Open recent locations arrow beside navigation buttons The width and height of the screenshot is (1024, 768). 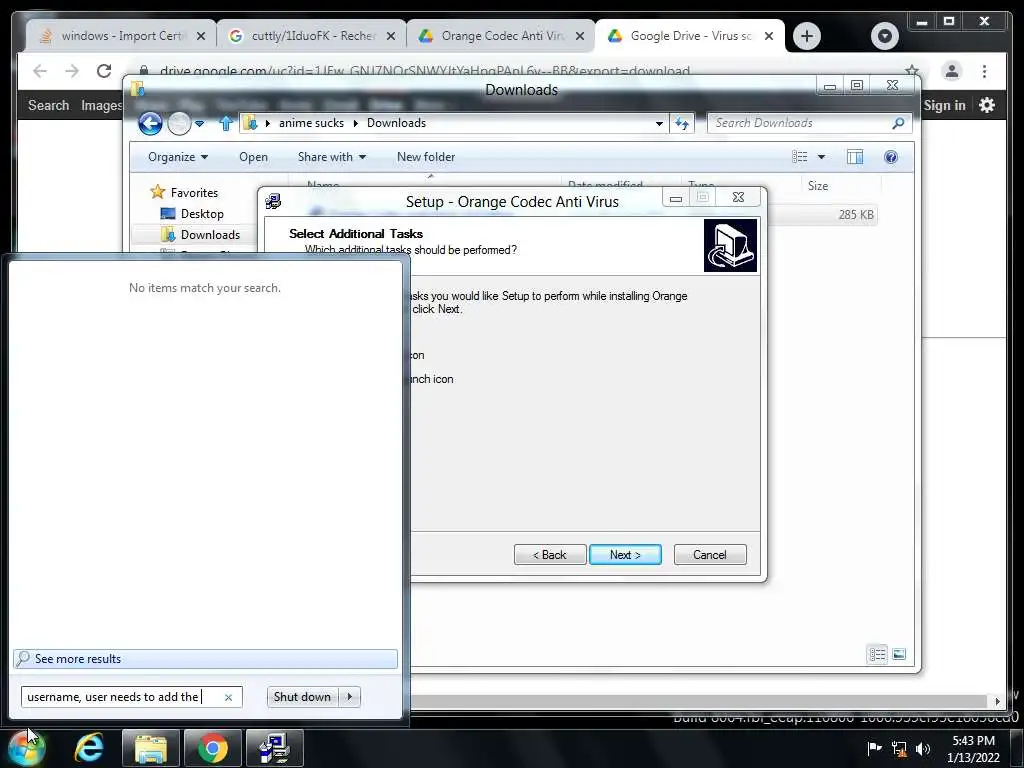(x=199, y=123)
